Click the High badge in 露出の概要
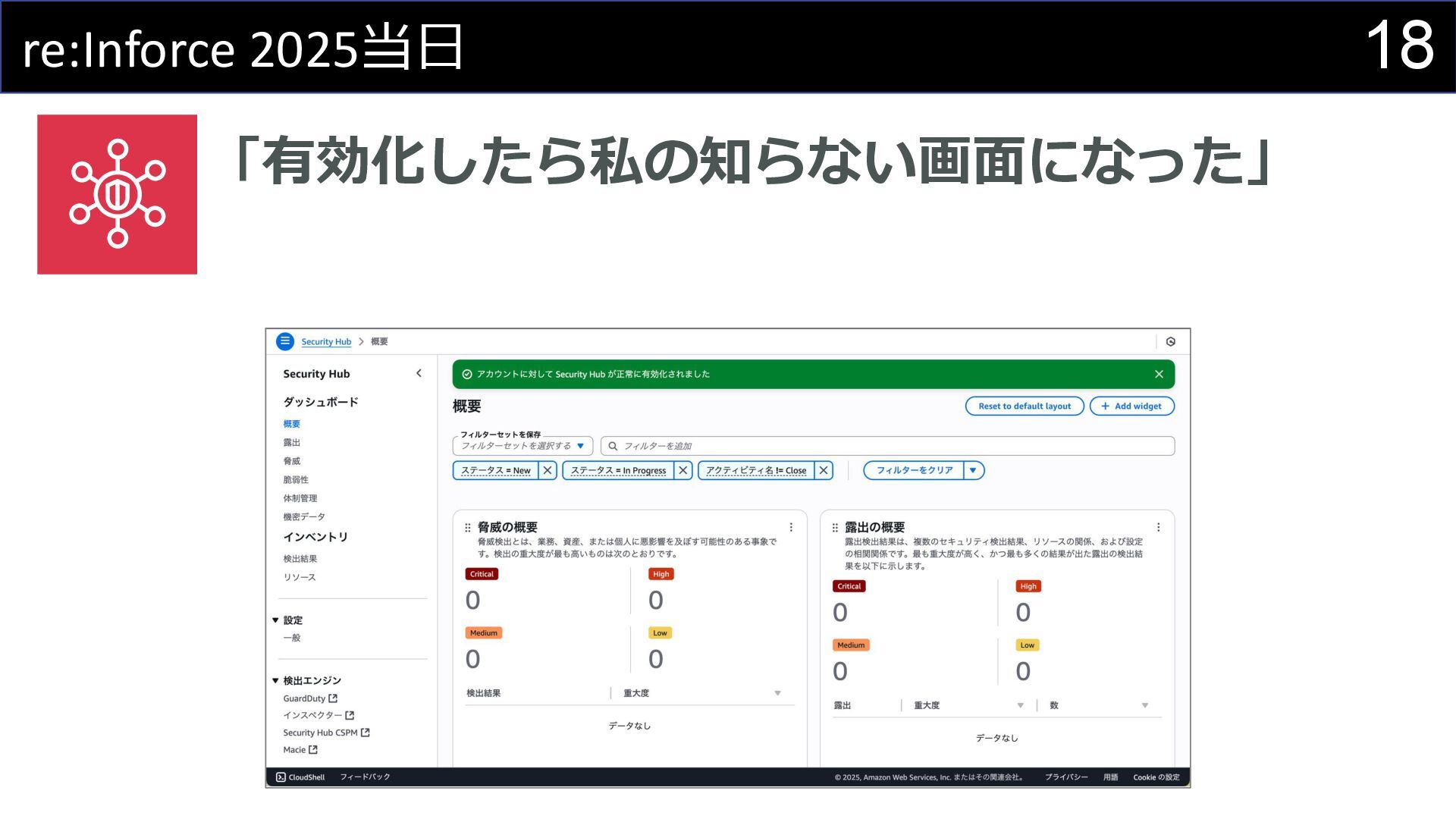 click(x=1028, y=586)
